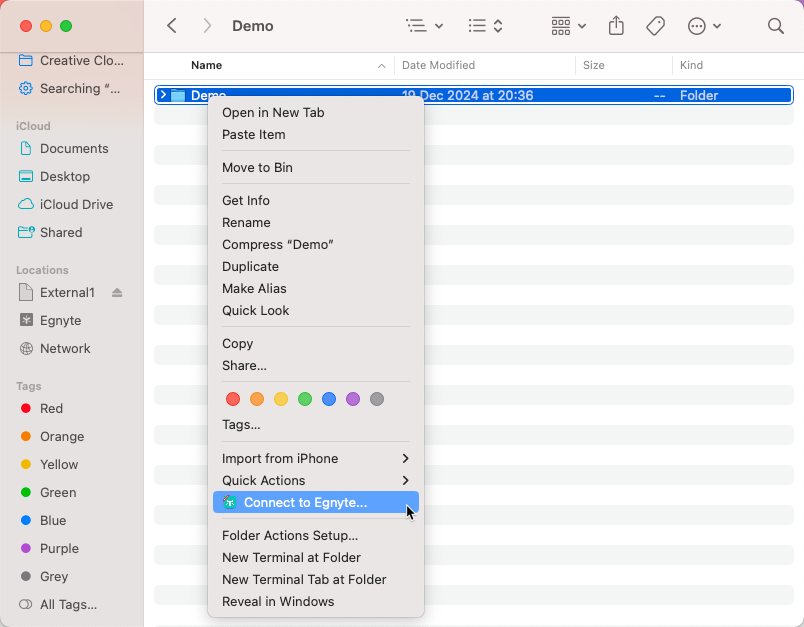Choose Get Info from context menu
804x627 pixels.
[316, 200]
